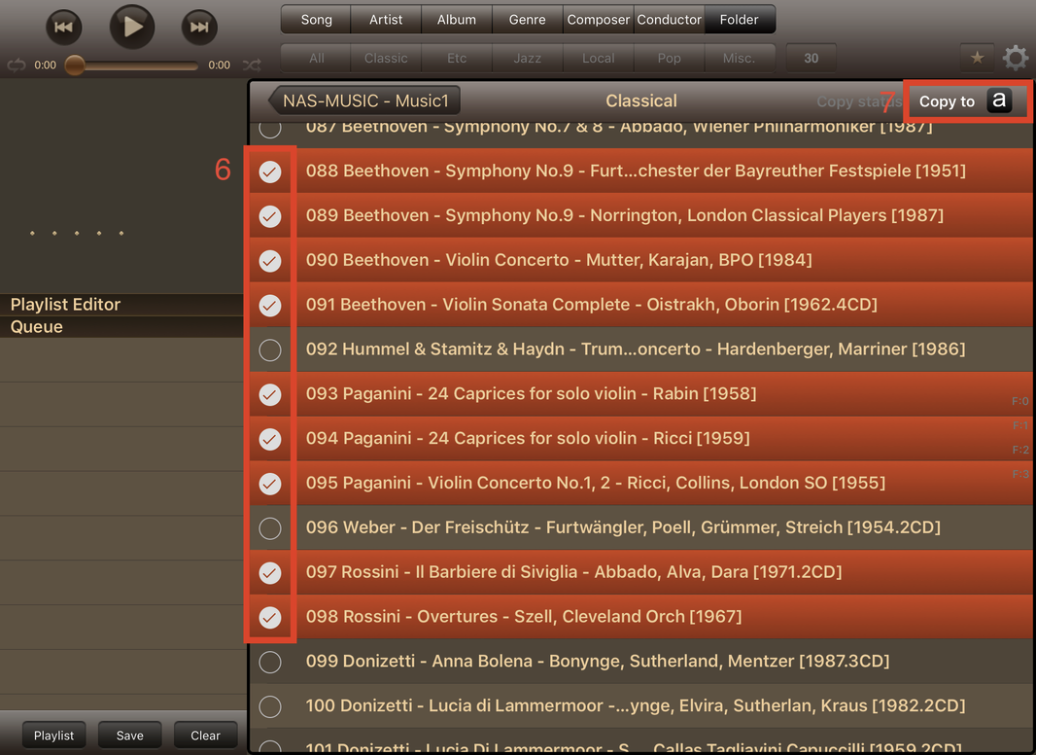Open Copy status
This screenshot has height=756, width=1037.
[x=858, y=101]
